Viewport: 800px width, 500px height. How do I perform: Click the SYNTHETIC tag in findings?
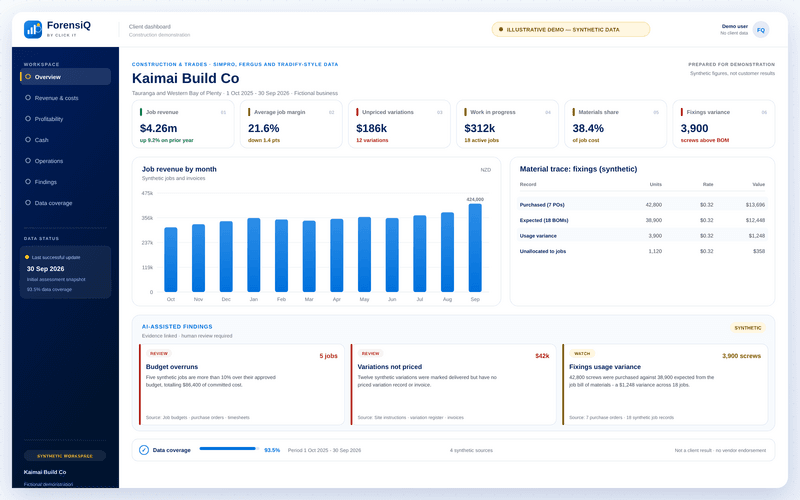[x=747, y=328]
